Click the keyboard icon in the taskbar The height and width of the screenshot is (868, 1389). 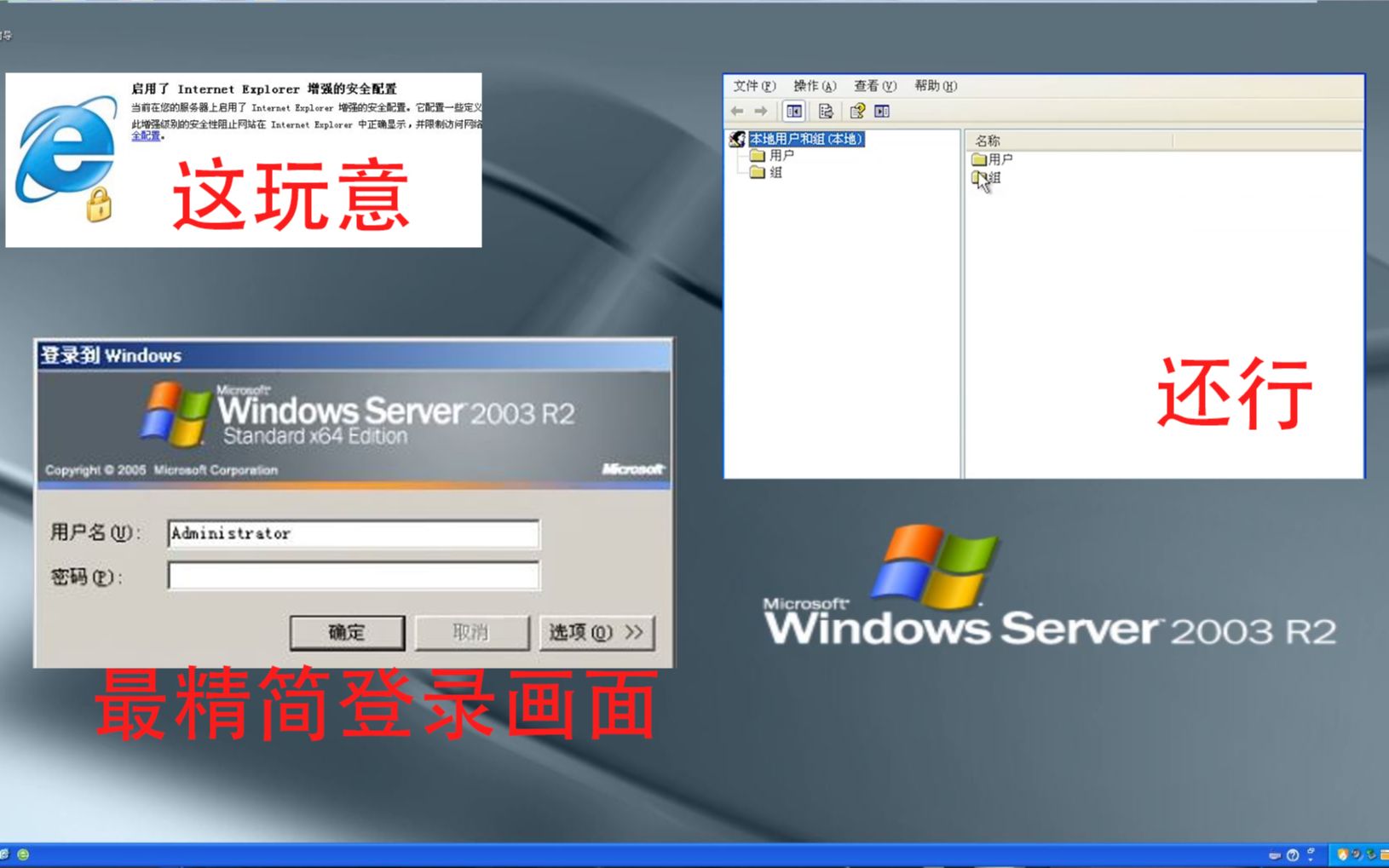click(x=1275, y=855)
